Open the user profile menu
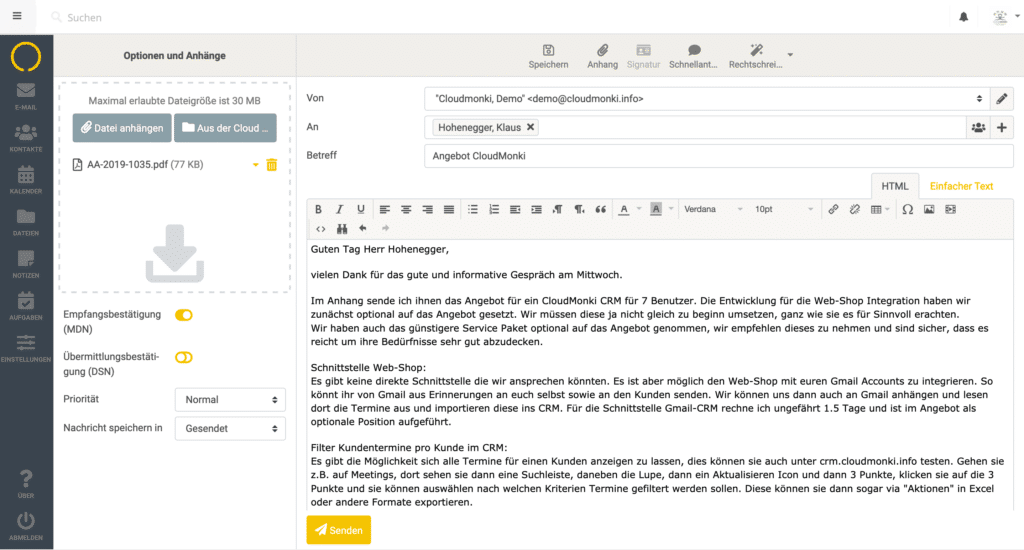The width and height of the screenshot is (1024, 550). pos(1004,18)
